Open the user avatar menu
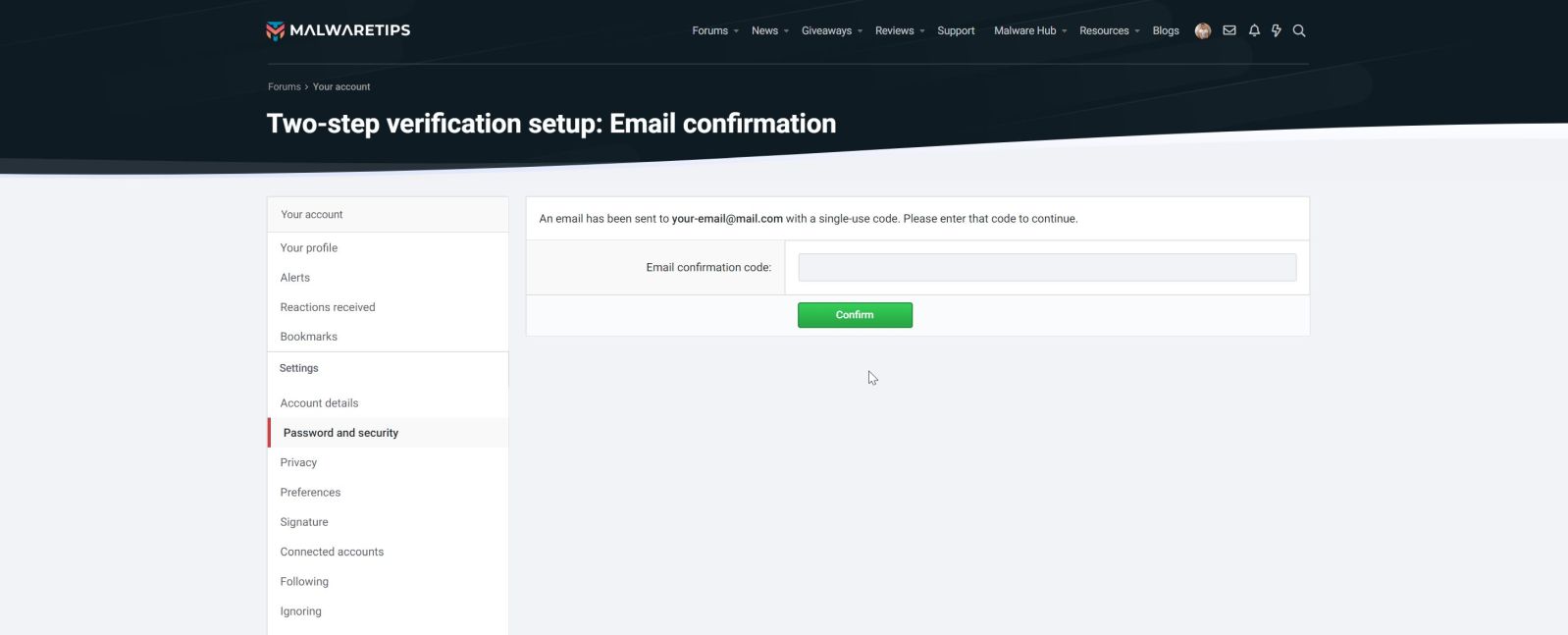The height and width of the screenshot is (635, 1568). point(1202,31)
